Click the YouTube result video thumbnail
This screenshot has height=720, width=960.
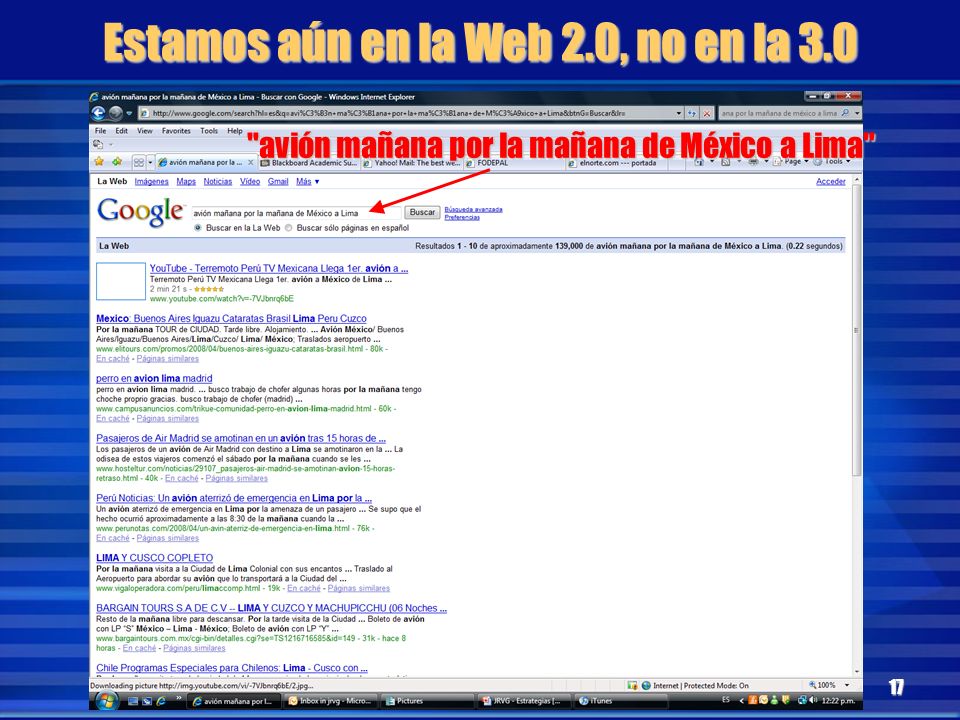pyautogui.click(x=121, y=281)
